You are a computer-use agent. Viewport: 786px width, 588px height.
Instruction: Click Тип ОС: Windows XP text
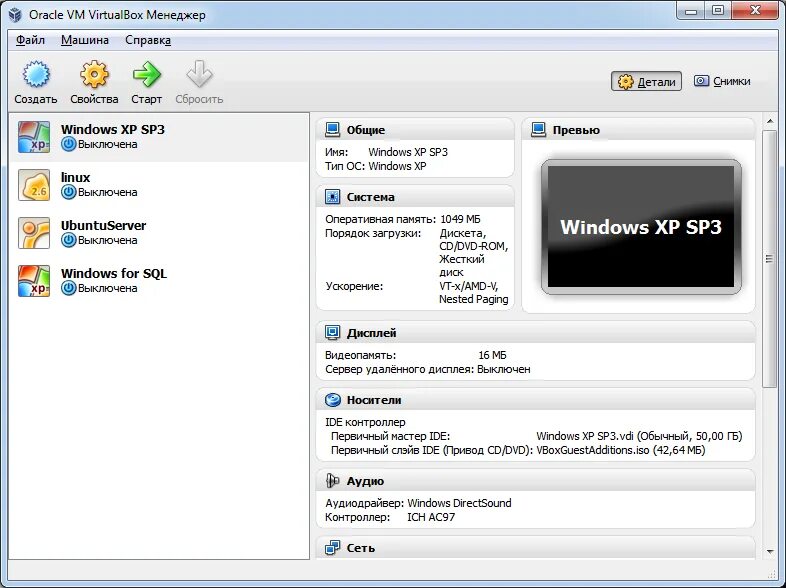(x=375, y=166)
